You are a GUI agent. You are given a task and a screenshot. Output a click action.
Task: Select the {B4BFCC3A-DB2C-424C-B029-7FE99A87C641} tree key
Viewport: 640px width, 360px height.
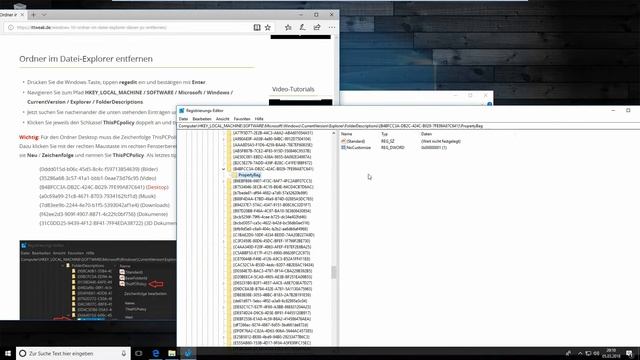click(x=273, y=169)
